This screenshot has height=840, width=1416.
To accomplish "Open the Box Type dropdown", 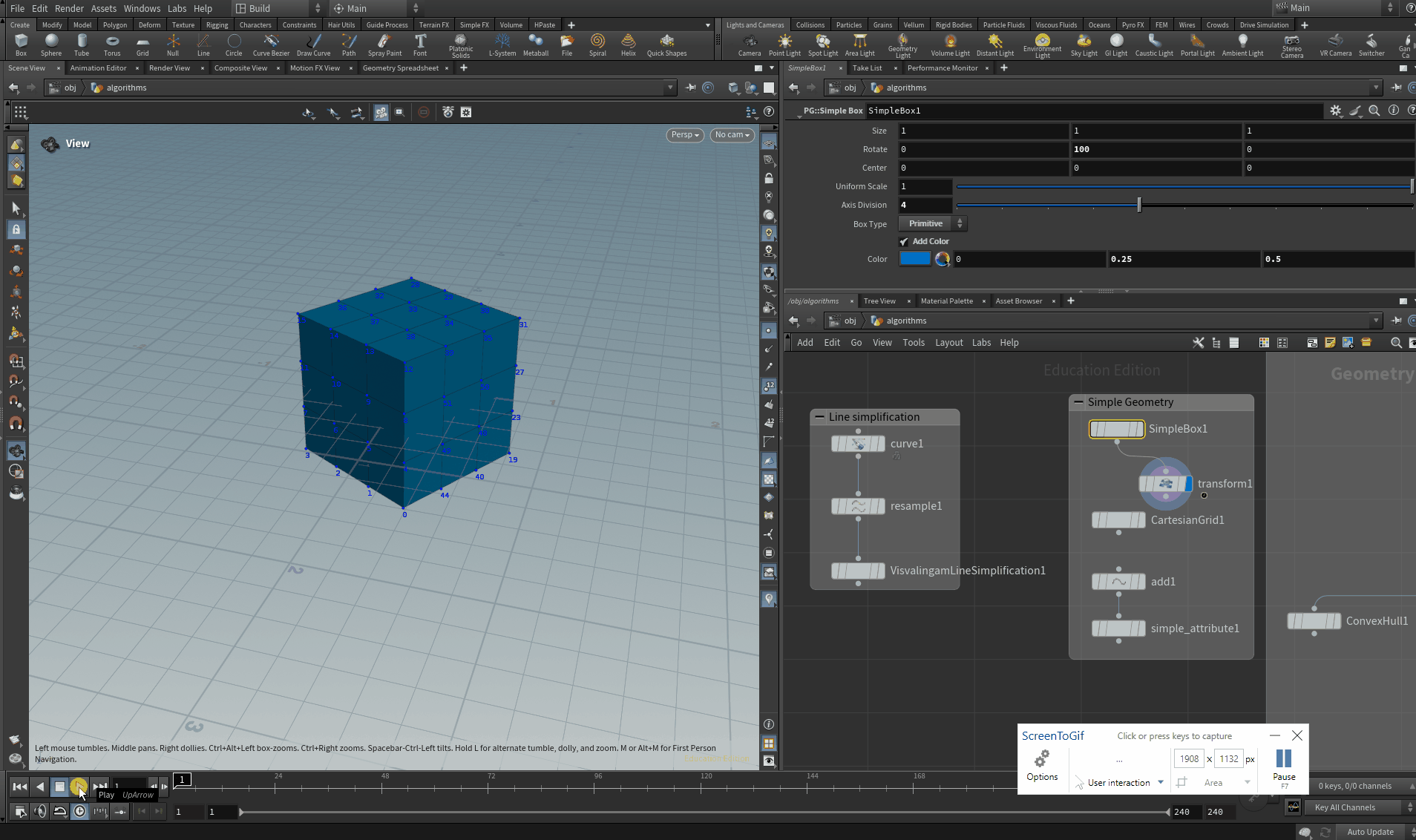I will tap(933, 223).
